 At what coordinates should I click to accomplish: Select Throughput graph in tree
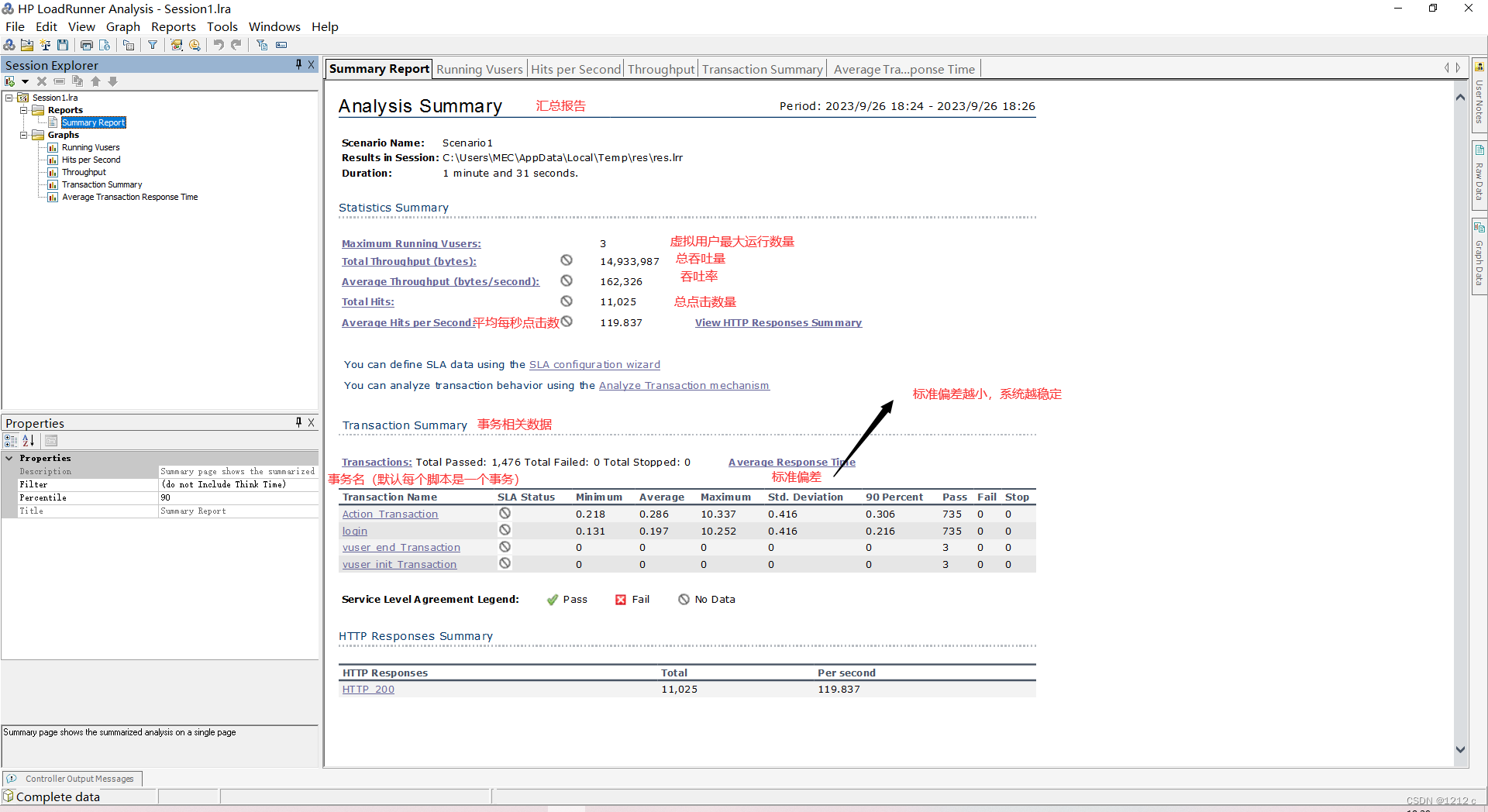84,172
